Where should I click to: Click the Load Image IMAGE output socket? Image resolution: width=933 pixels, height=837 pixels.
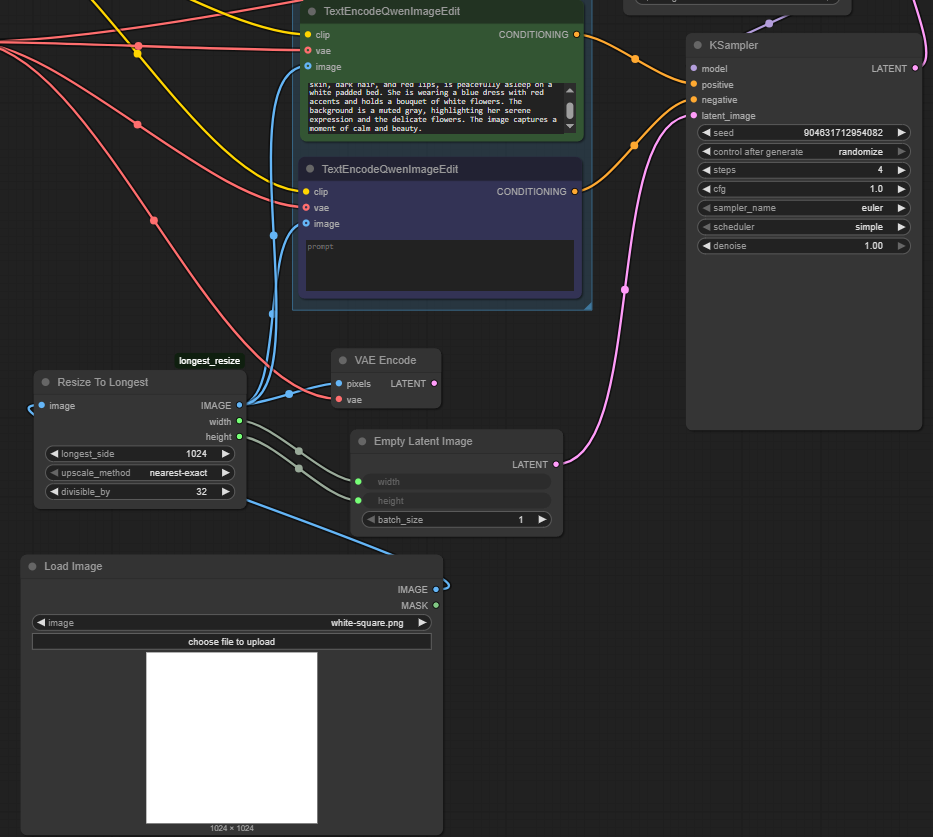click(436, 590)
